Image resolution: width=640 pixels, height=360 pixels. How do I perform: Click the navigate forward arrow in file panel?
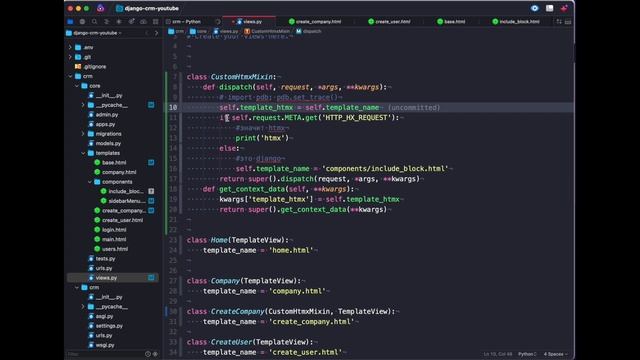tap(156, 33)
